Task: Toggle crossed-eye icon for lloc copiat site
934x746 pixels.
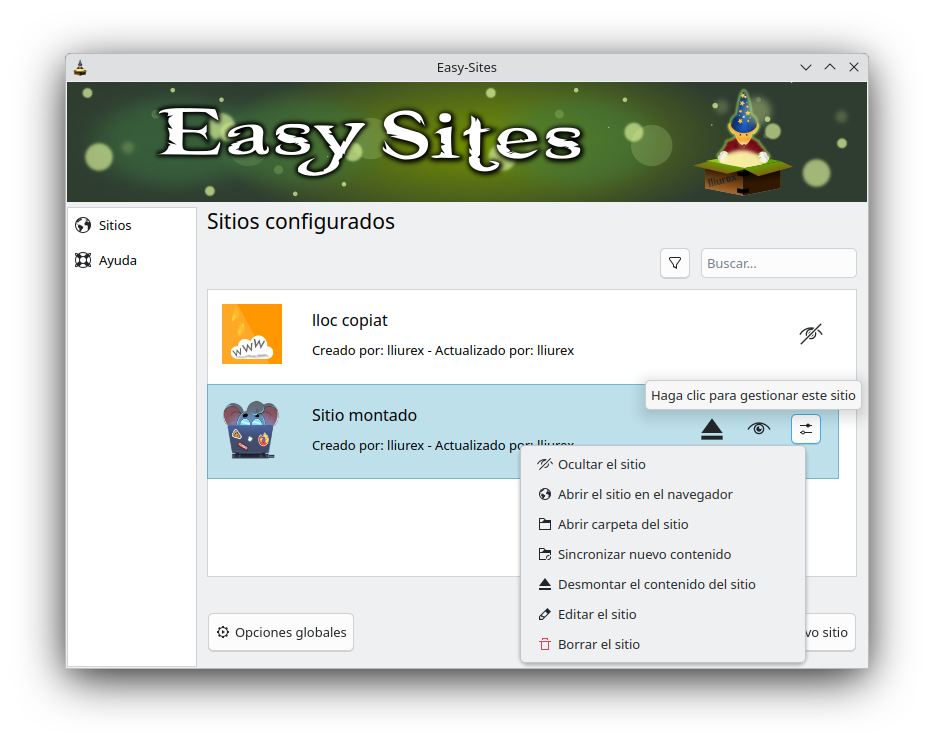Action: pos(811,334)
